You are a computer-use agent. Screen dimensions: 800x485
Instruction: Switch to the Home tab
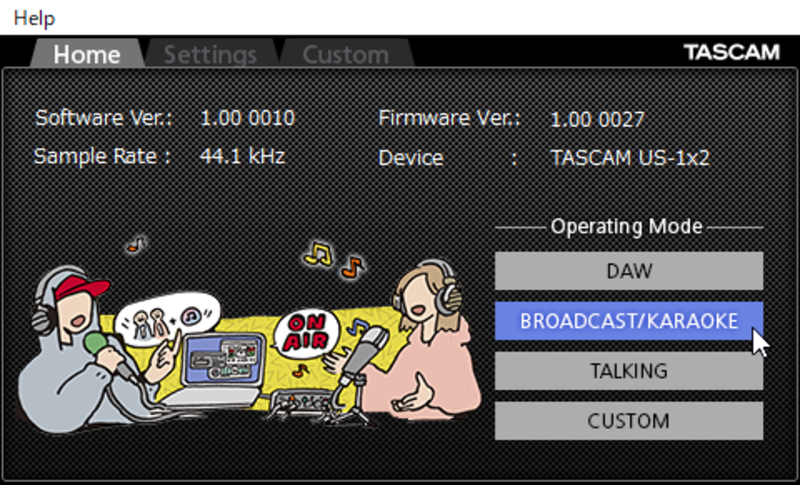click(x=87, y=54)
